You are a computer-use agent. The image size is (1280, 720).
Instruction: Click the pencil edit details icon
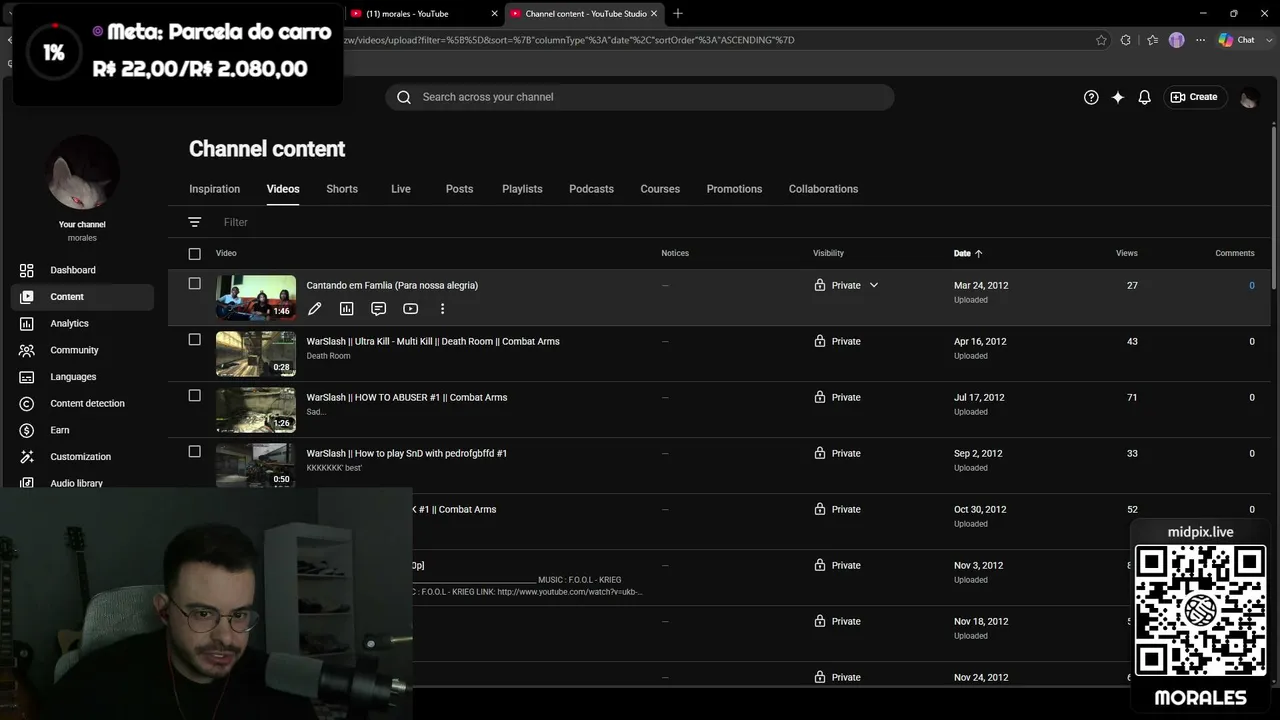point(314,309)
